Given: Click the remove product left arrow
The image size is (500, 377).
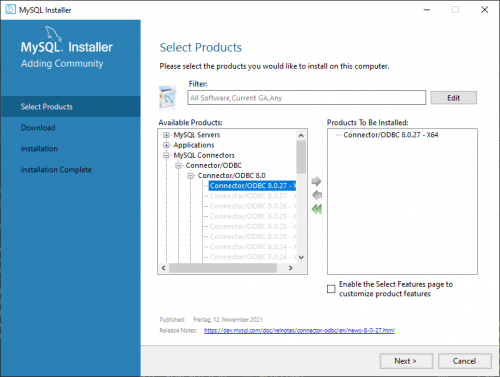Looking at the screenshot, I should 317,195.
